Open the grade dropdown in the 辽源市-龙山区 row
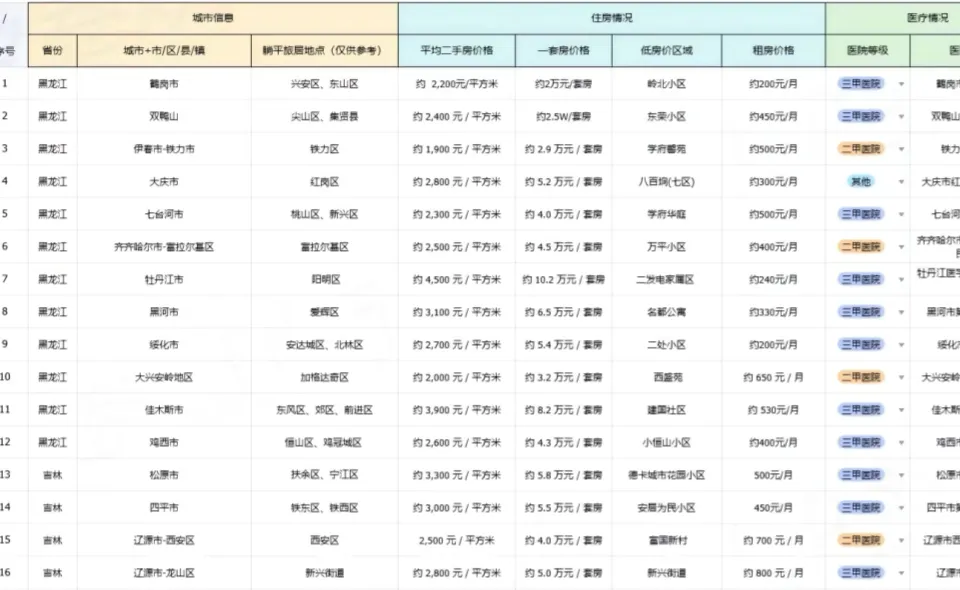 pyautogui.click(x=902, y=573)
